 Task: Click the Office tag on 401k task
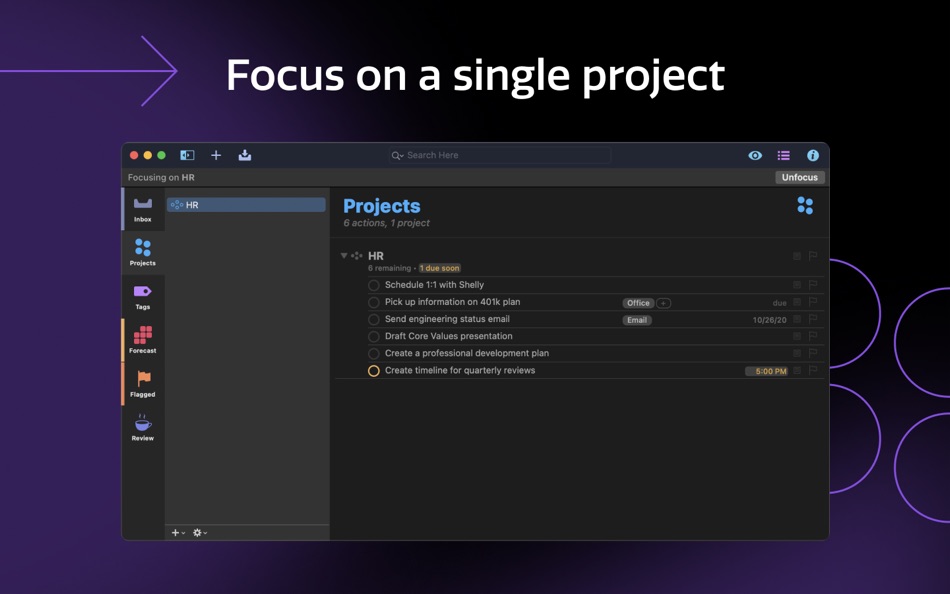(x=638, y=302)
